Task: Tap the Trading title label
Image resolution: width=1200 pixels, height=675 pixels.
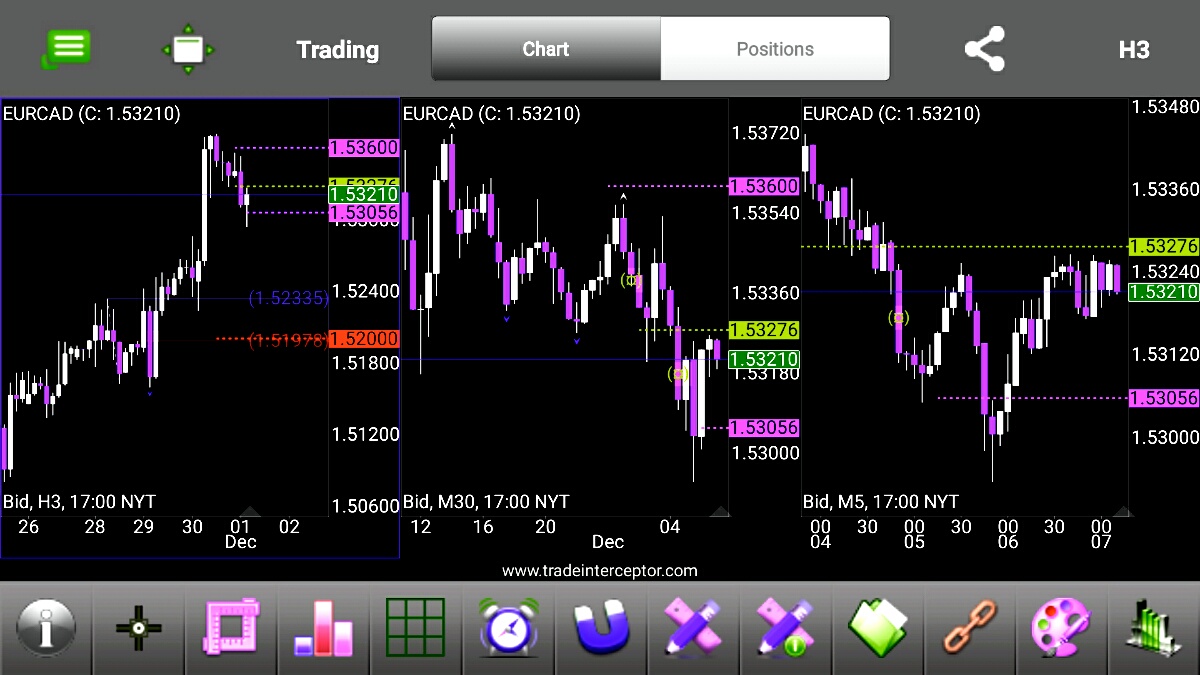Action: coord(338,50)
